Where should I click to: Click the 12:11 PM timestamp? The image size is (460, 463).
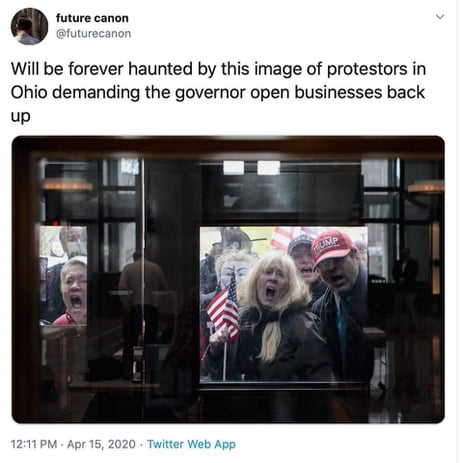click(x=34, y=444)
